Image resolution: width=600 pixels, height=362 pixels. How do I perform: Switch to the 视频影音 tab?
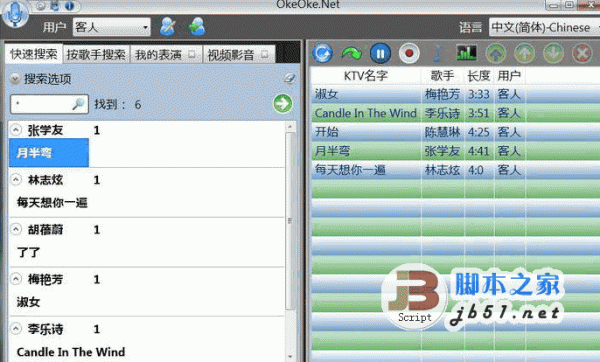239,55
